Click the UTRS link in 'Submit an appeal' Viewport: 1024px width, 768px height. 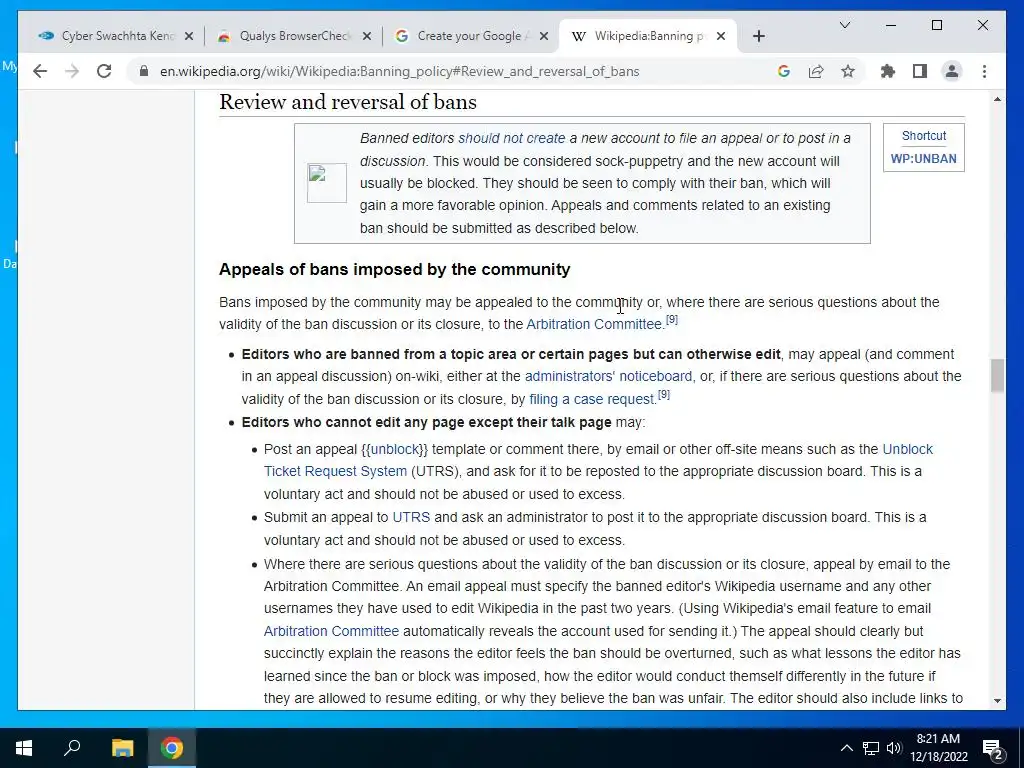411,517
